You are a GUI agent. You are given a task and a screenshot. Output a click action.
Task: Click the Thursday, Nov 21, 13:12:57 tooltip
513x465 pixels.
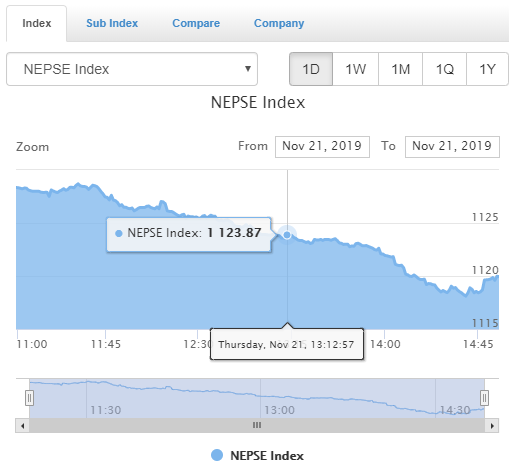coord(286,344)
